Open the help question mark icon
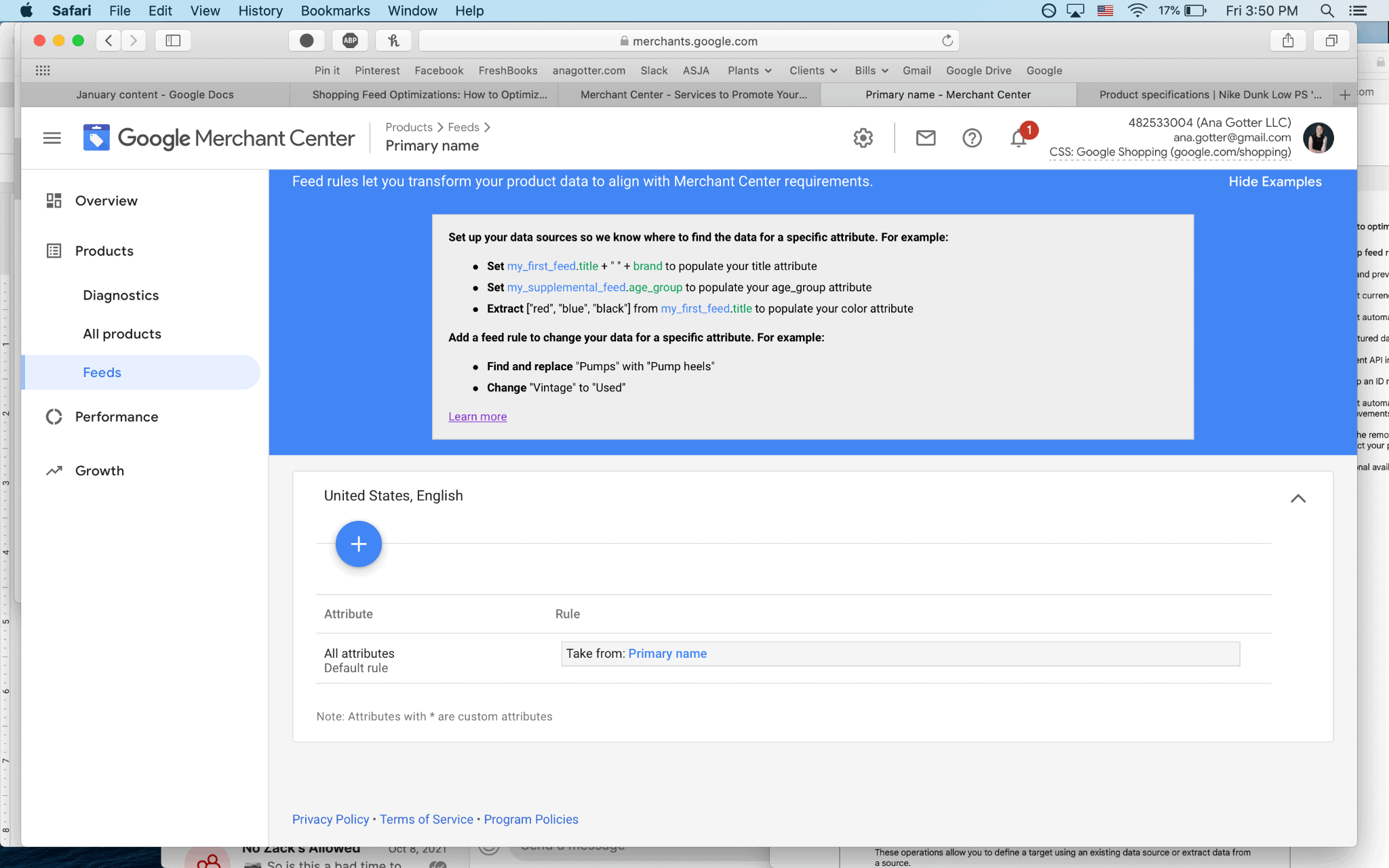 (x=972, y=138)
